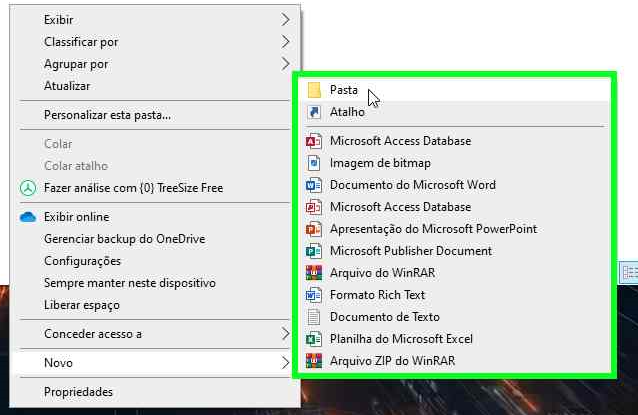
Task: Click the Publisher document icon
Action: pos(314,251)
